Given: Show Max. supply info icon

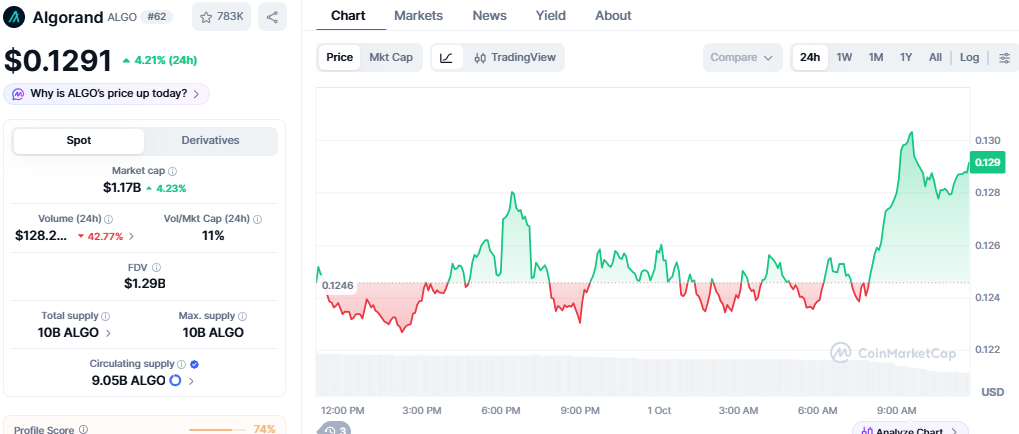Looking at the screenshot, I should pyautogui.click(x=242, y=316).
